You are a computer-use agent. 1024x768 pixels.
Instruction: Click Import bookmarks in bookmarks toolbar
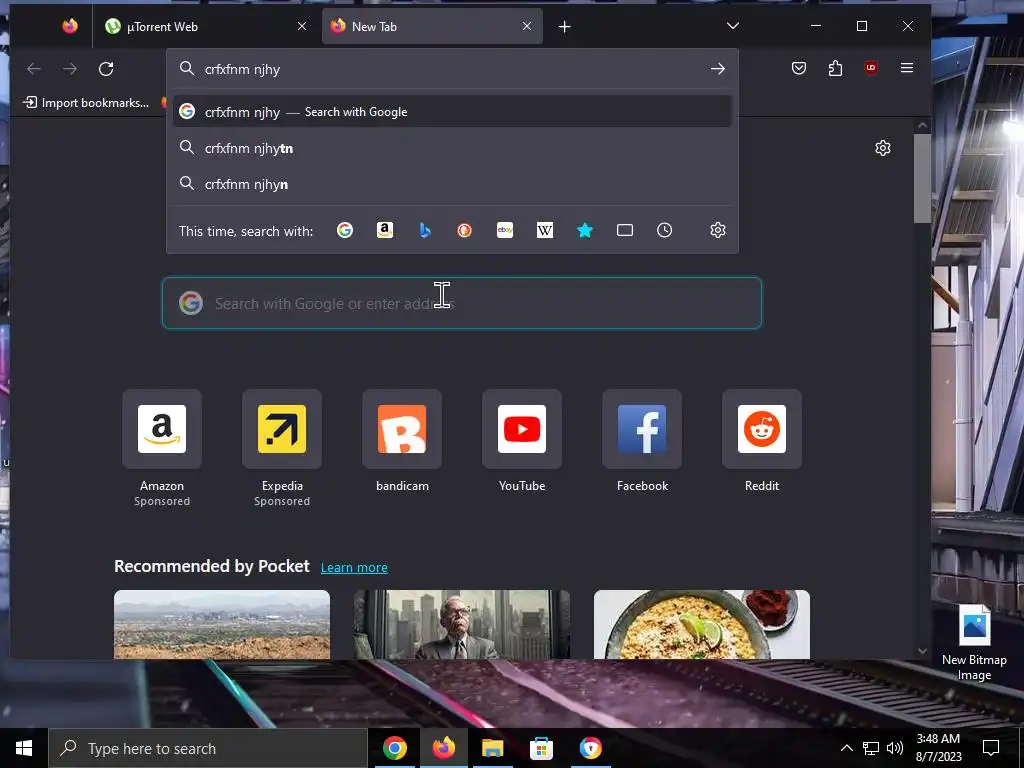86,103
